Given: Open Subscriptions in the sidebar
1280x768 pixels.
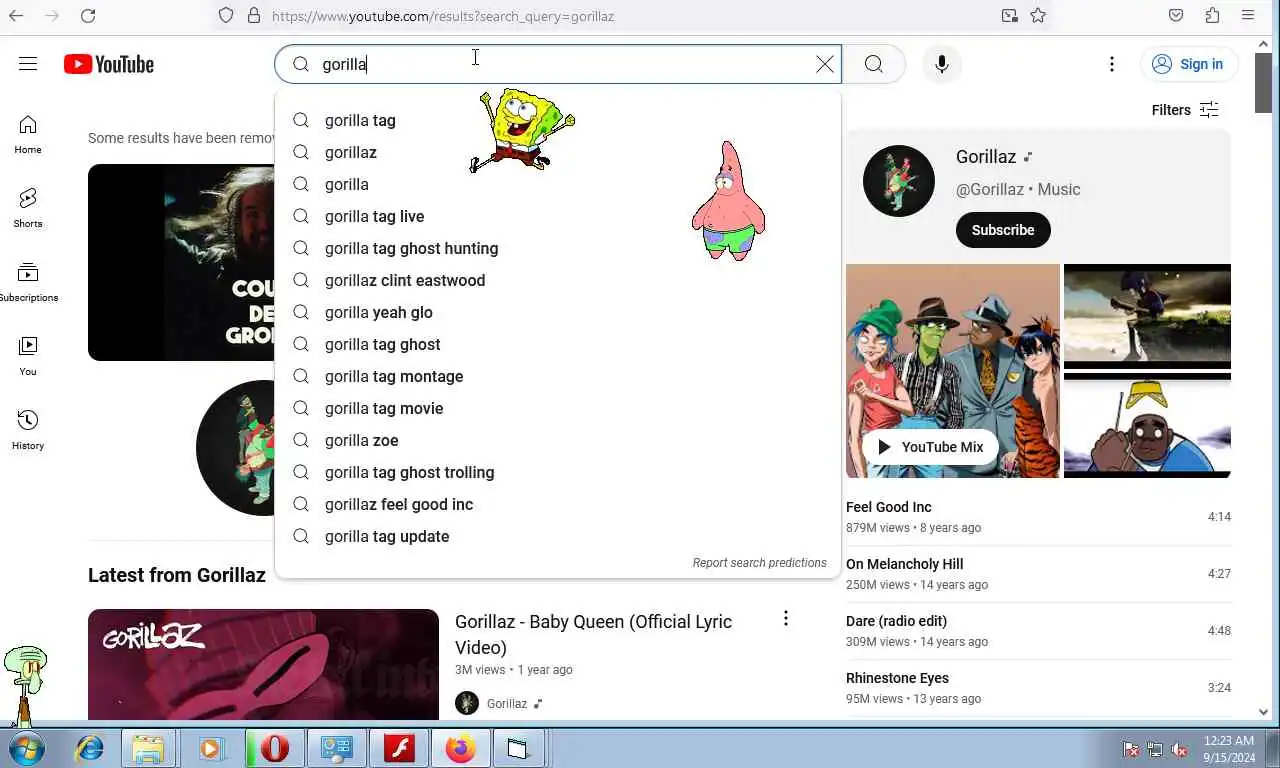Looking at the screenshot, I should 28,282.
